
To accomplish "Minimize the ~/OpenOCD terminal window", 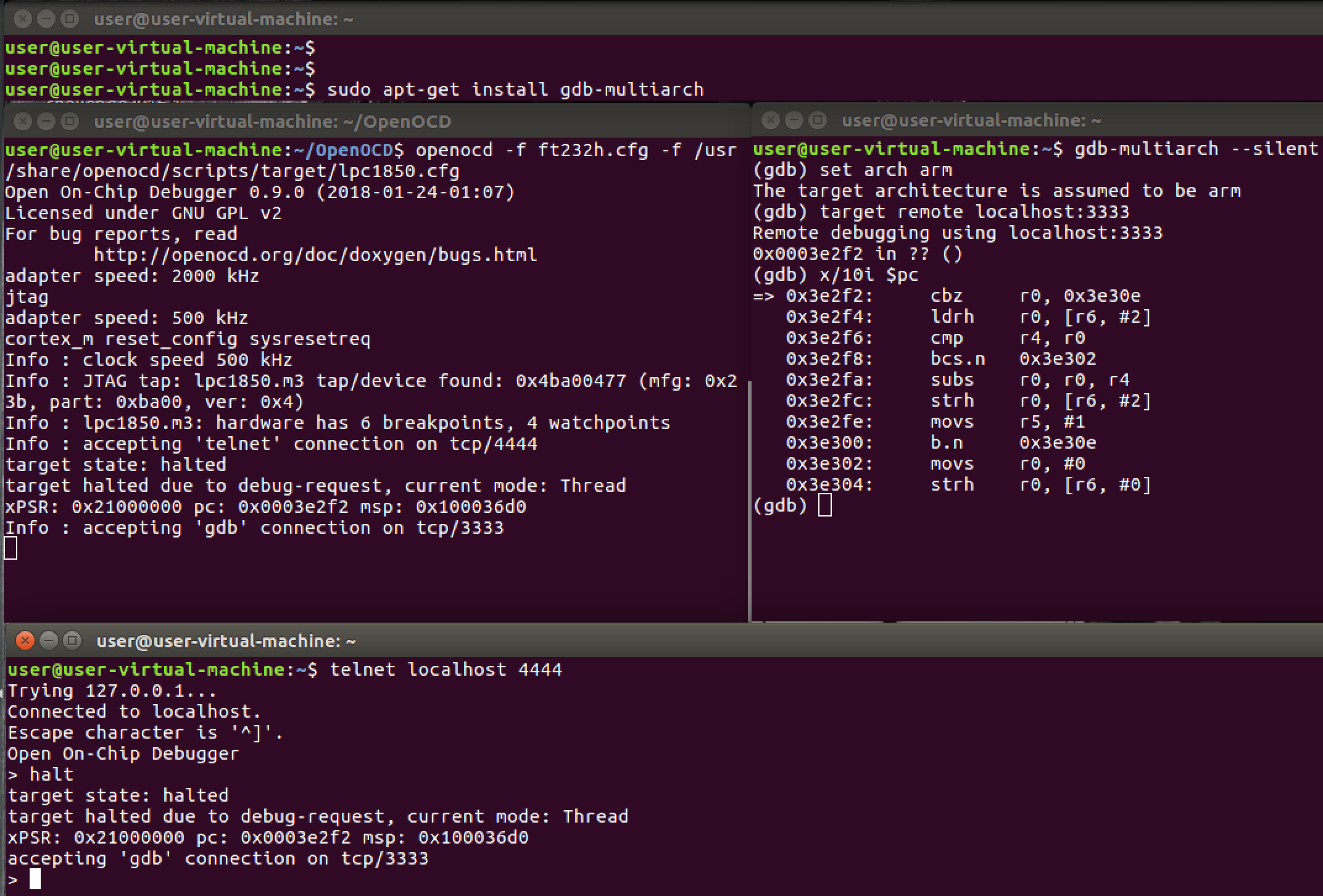I will click(46, 121).
